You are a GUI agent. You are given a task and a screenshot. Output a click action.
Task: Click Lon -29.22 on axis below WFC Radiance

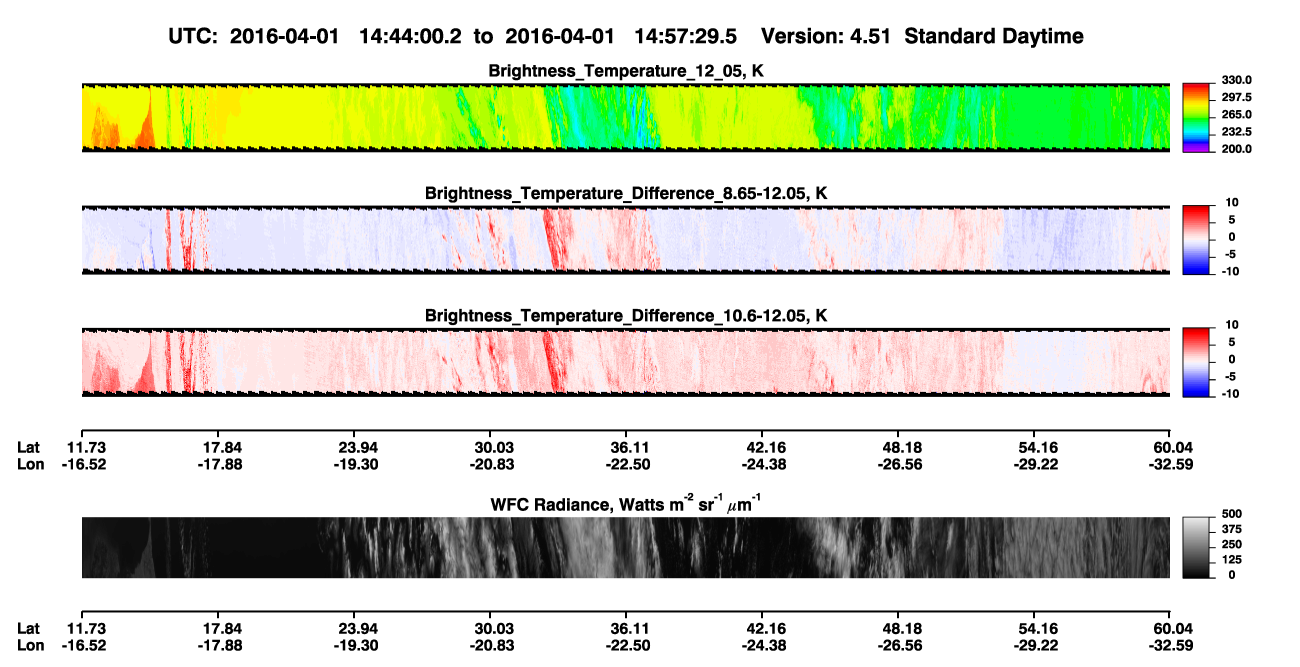tap(1034, 644)
